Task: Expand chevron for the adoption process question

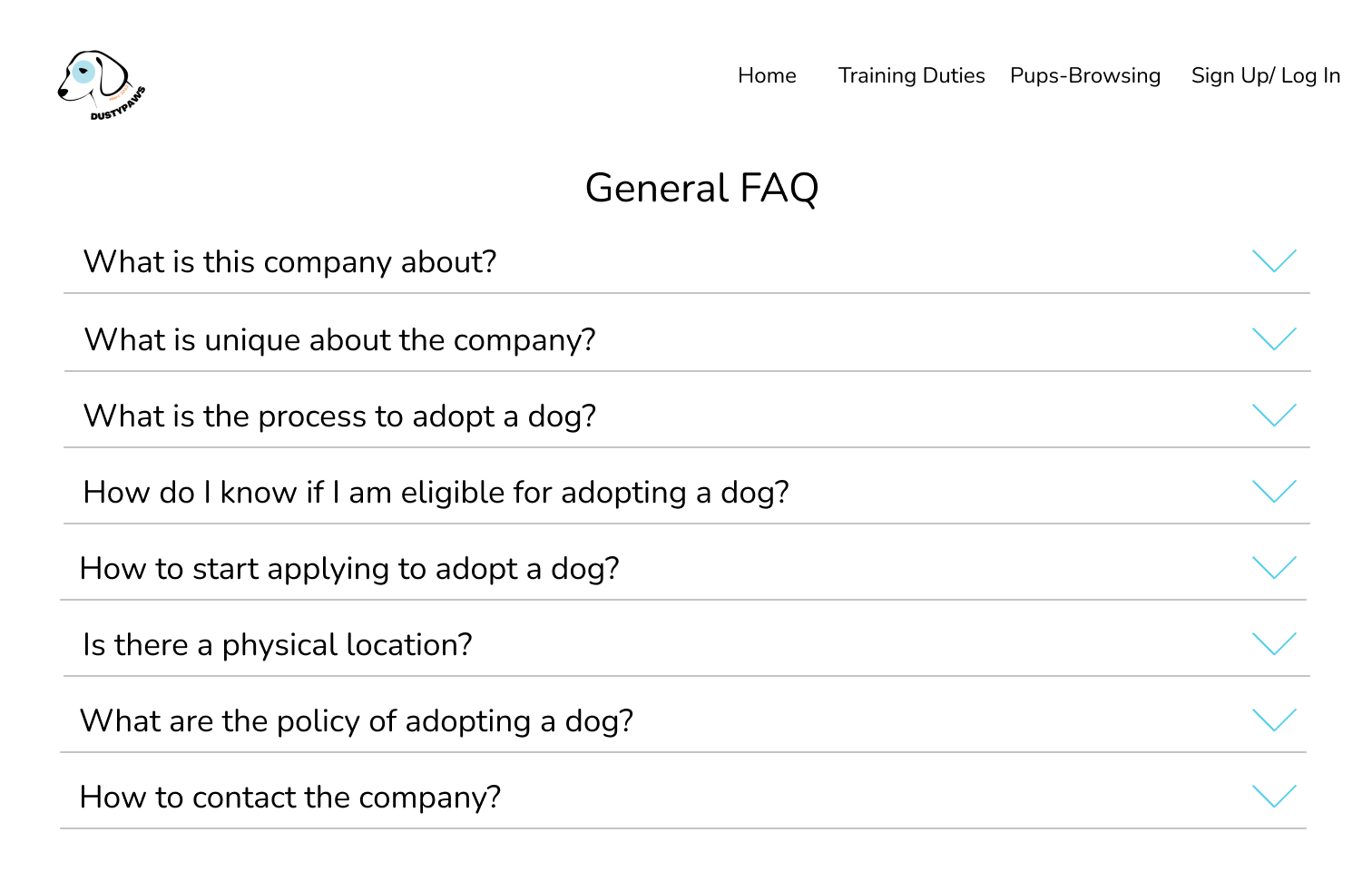Action: 1274,416
